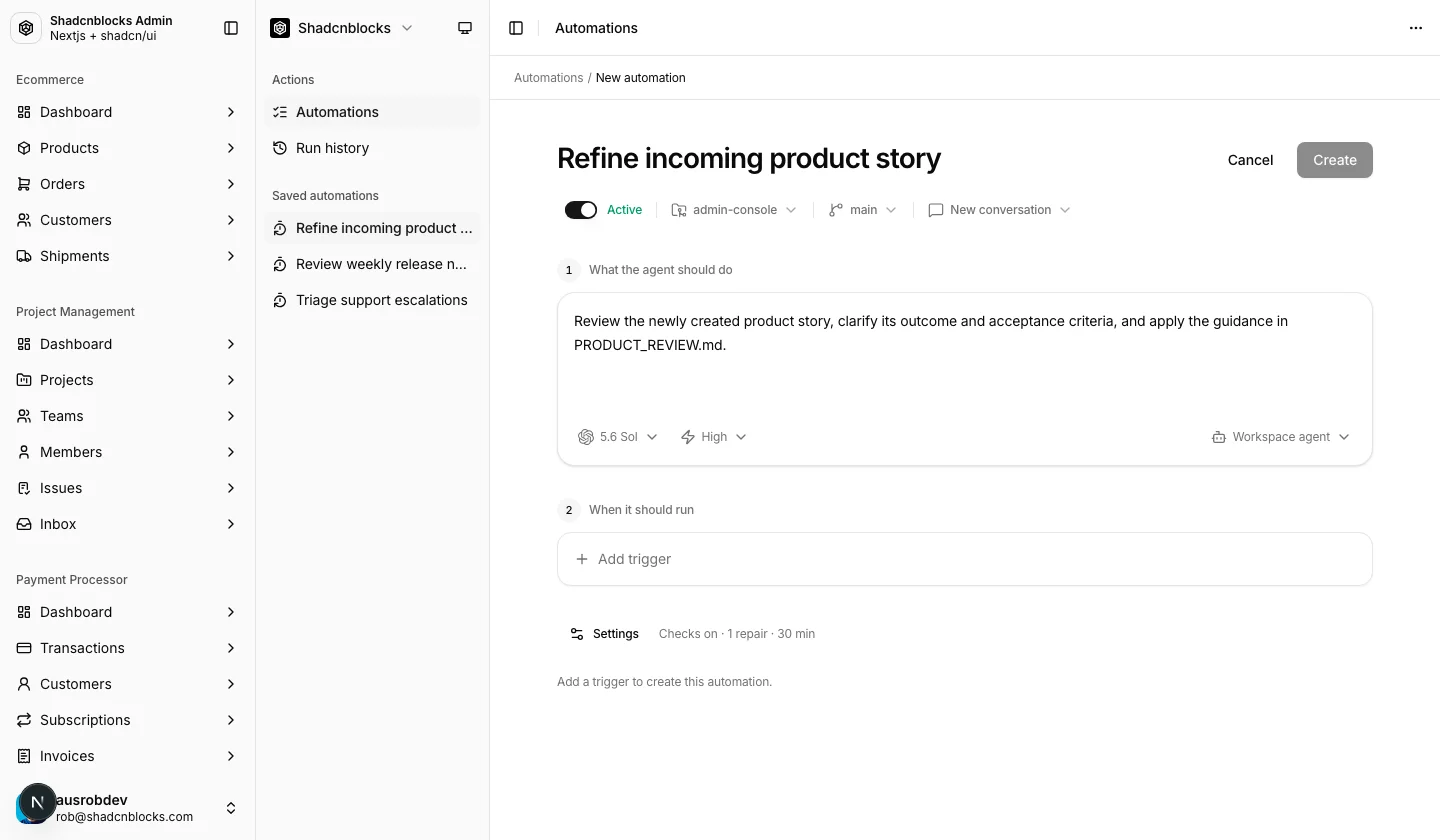Screen dimensions: 1440x840
Task: Open the Workspace agent dropdown
Action: (1281, 437)
